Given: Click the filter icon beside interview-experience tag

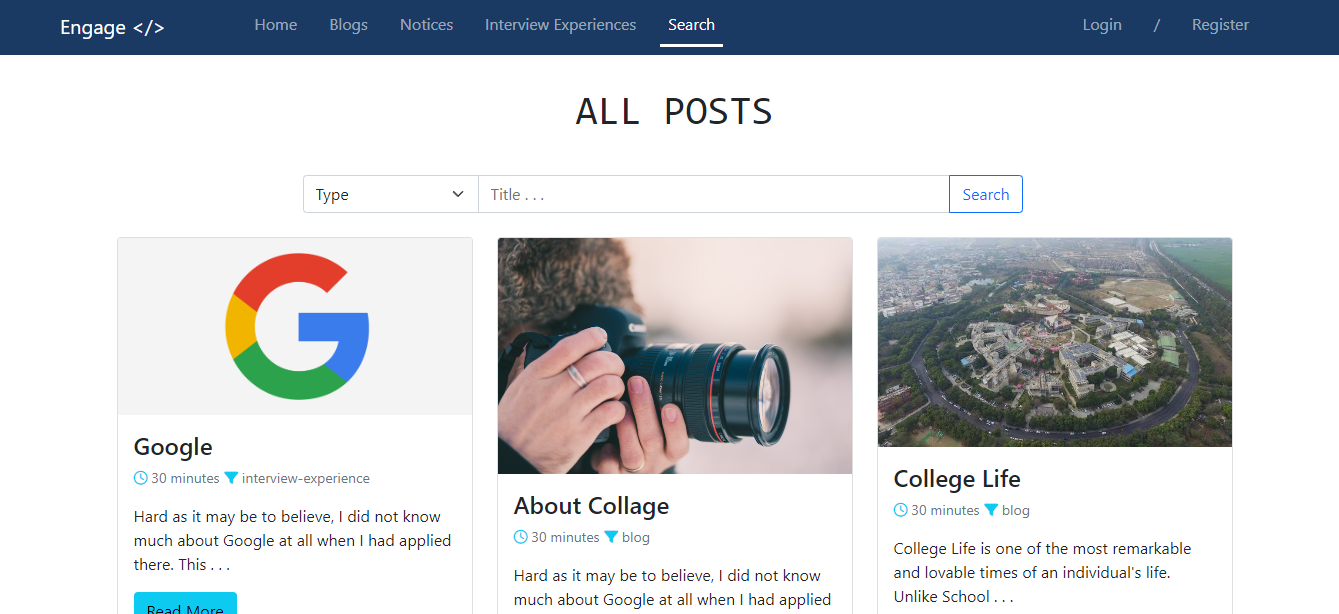Looking at the screenshot, I should coord(231,478).
